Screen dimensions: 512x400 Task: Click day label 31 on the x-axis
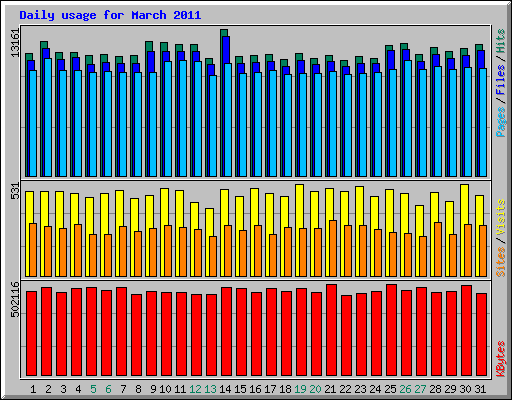coord(480,389)
